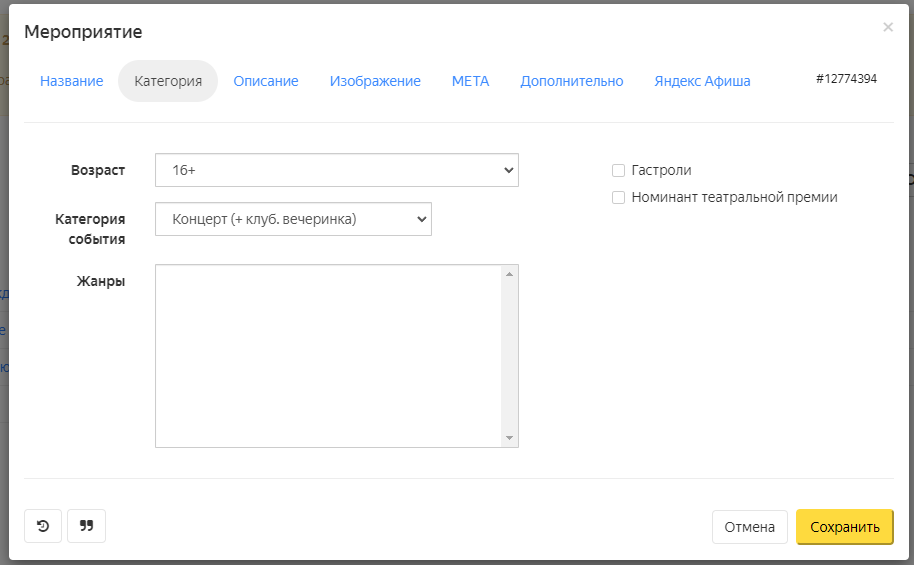The image size is (914, 565).
Task: Click inside the Жанры list box
Action: click(328, 356)
